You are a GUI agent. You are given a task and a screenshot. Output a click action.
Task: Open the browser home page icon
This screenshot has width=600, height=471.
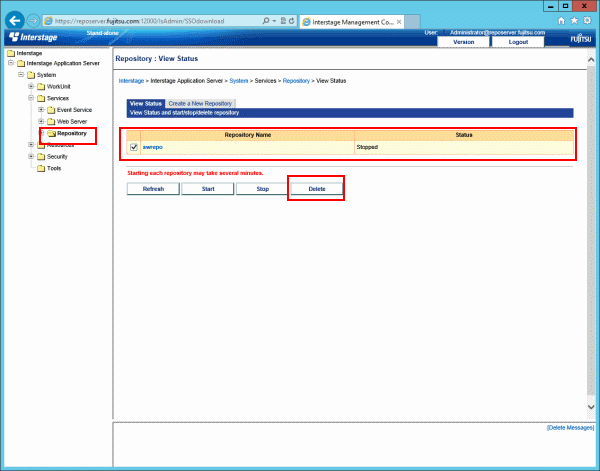561,21
